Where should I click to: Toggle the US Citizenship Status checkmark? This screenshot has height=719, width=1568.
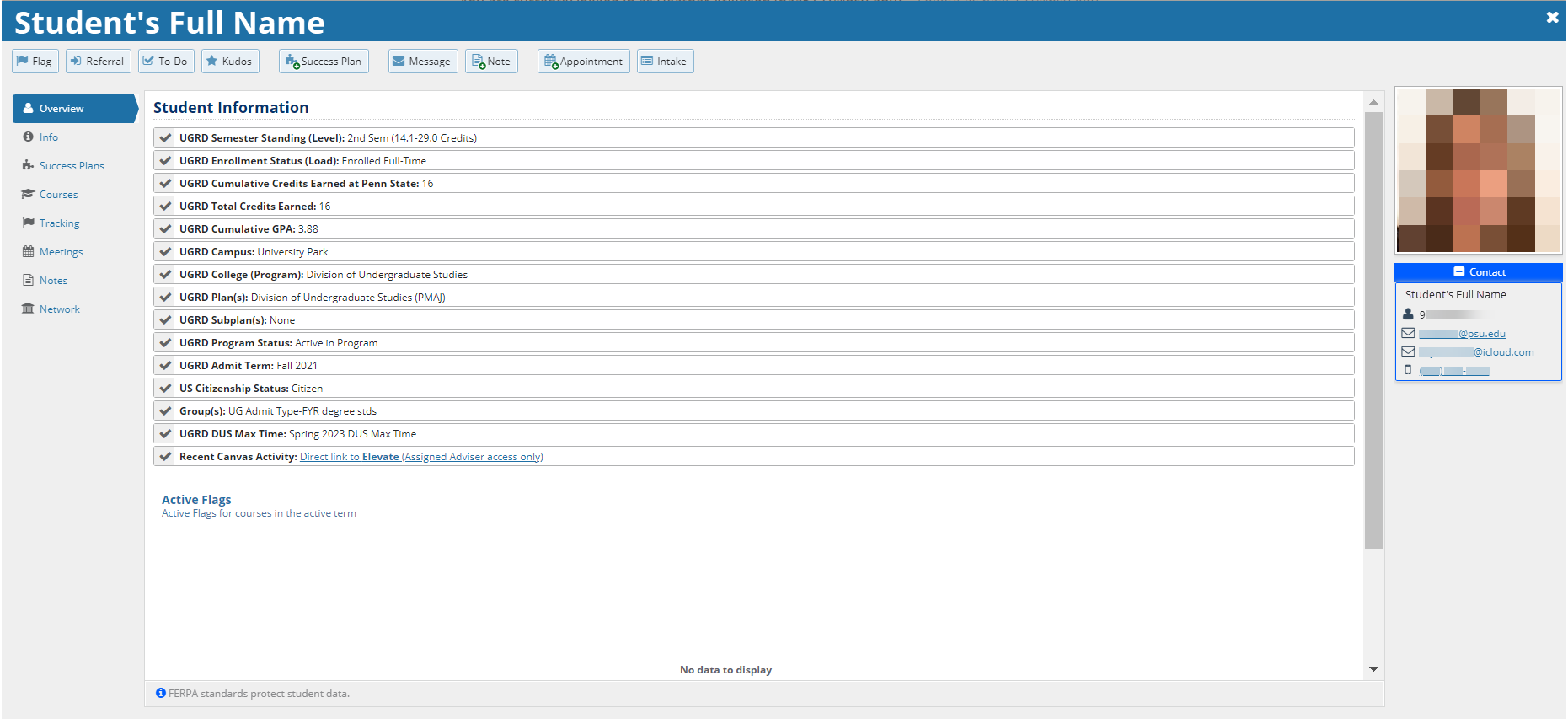tap(165, 389)
